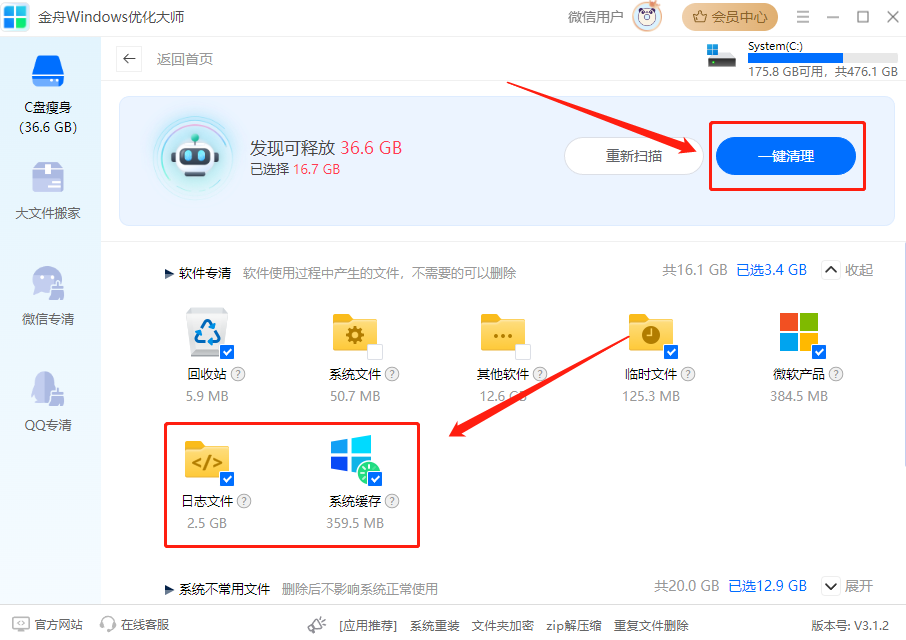Show help for 回收站
This screenshot has height=640, width=906.
238,374
